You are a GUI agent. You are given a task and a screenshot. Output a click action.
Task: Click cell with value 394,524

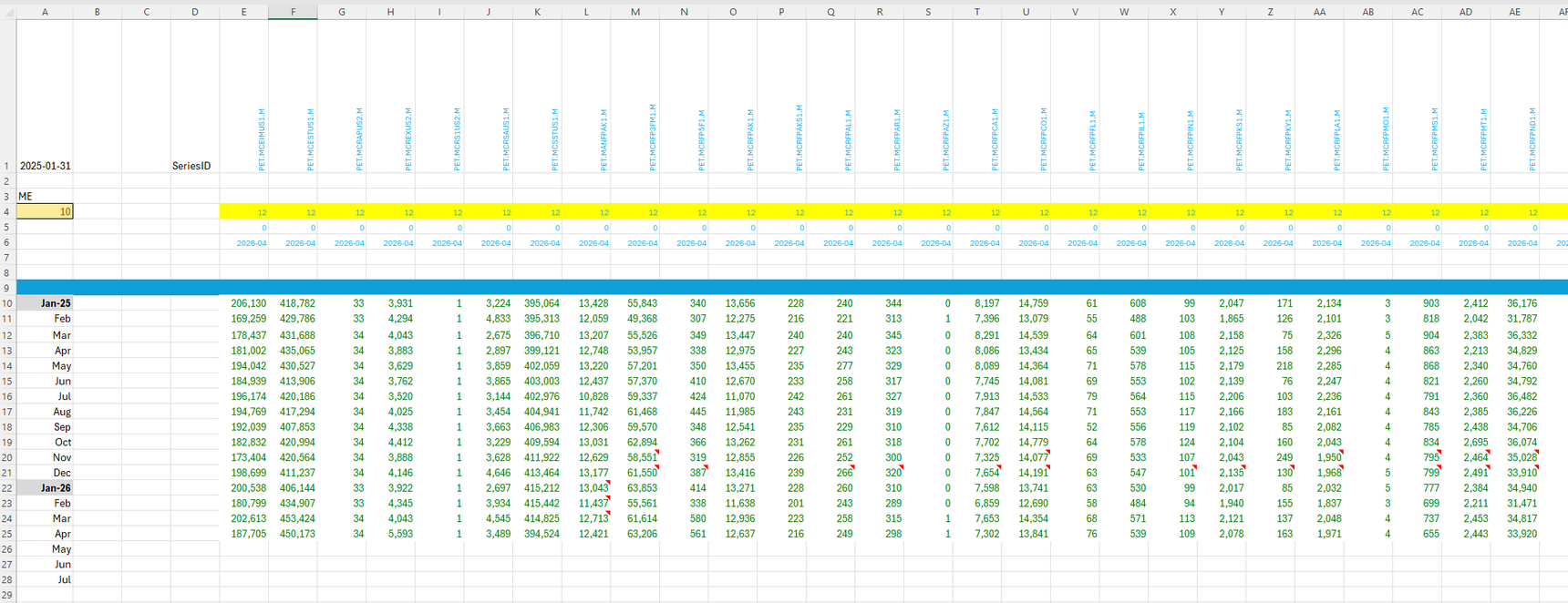(537, 534)
